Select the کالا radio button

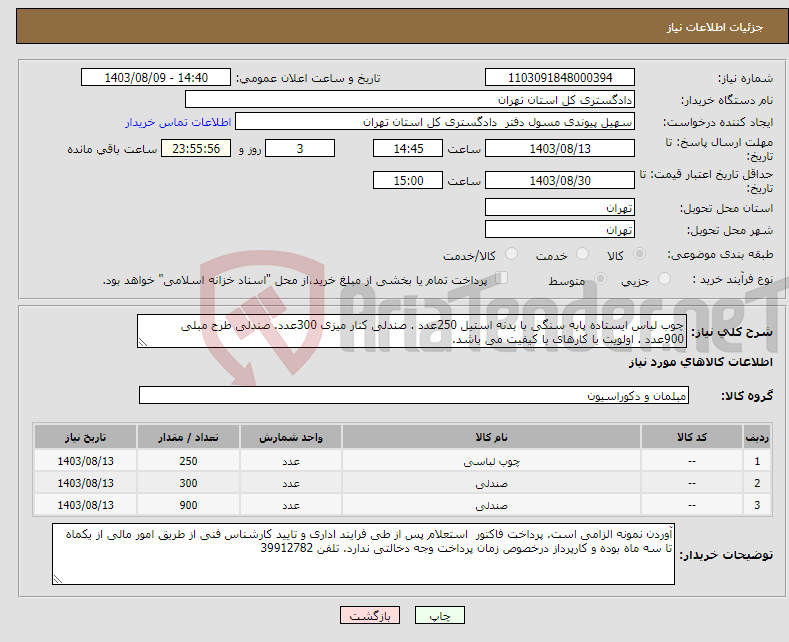tap(639, 254)
